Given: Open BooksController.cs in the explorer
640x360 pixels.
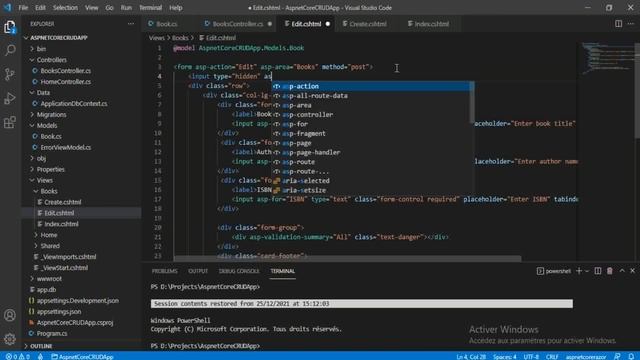Looking at the screenshot, I should [65, 71].
